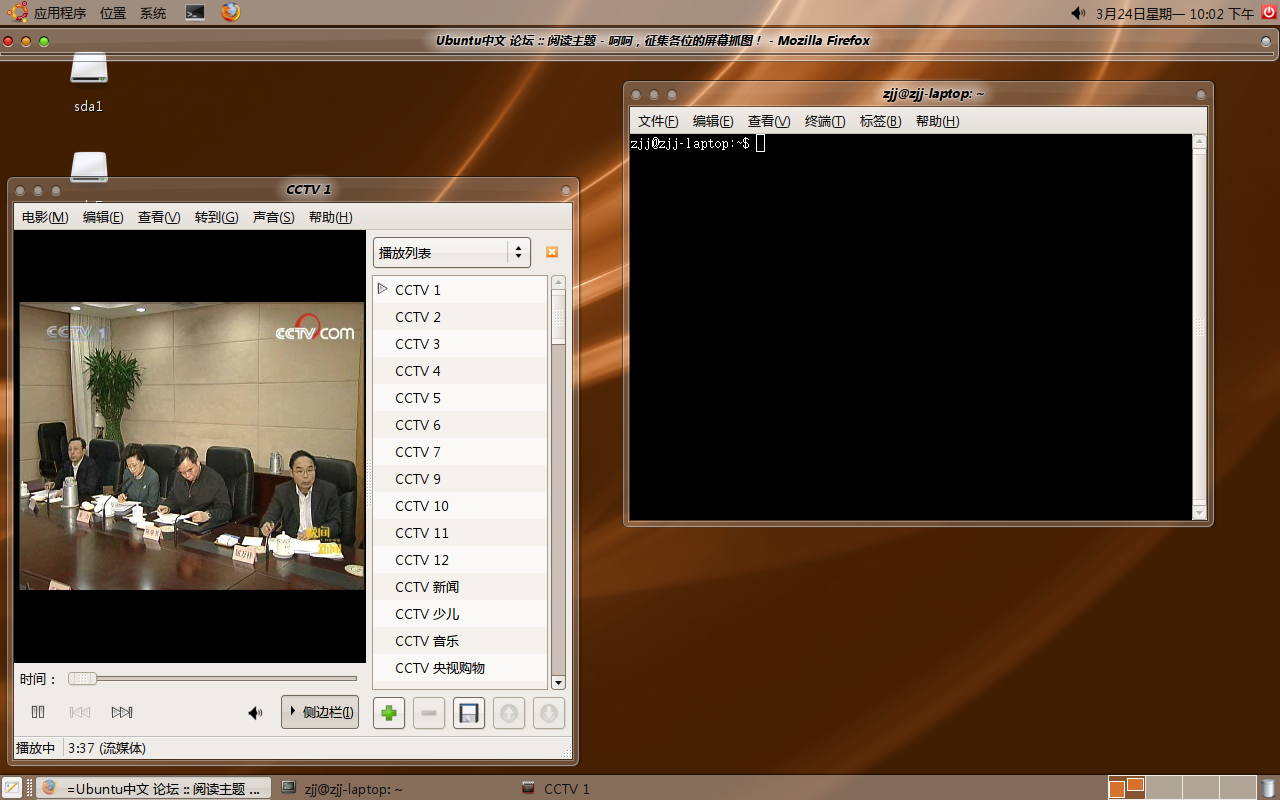Open the sda1 drive desktop icon
The image size is (1280, 800).
pos(89,82)
